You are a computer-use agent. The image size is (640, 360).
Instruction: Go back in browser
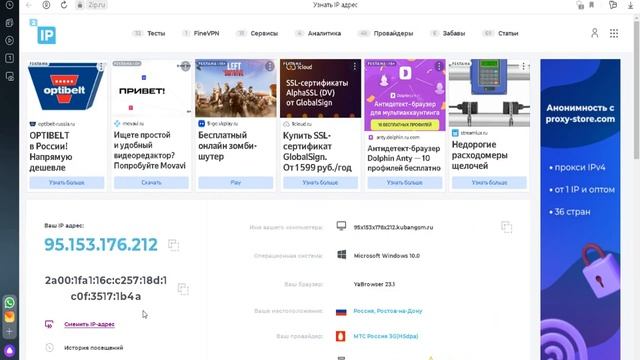pyautogui.click(x=29, y=5)
